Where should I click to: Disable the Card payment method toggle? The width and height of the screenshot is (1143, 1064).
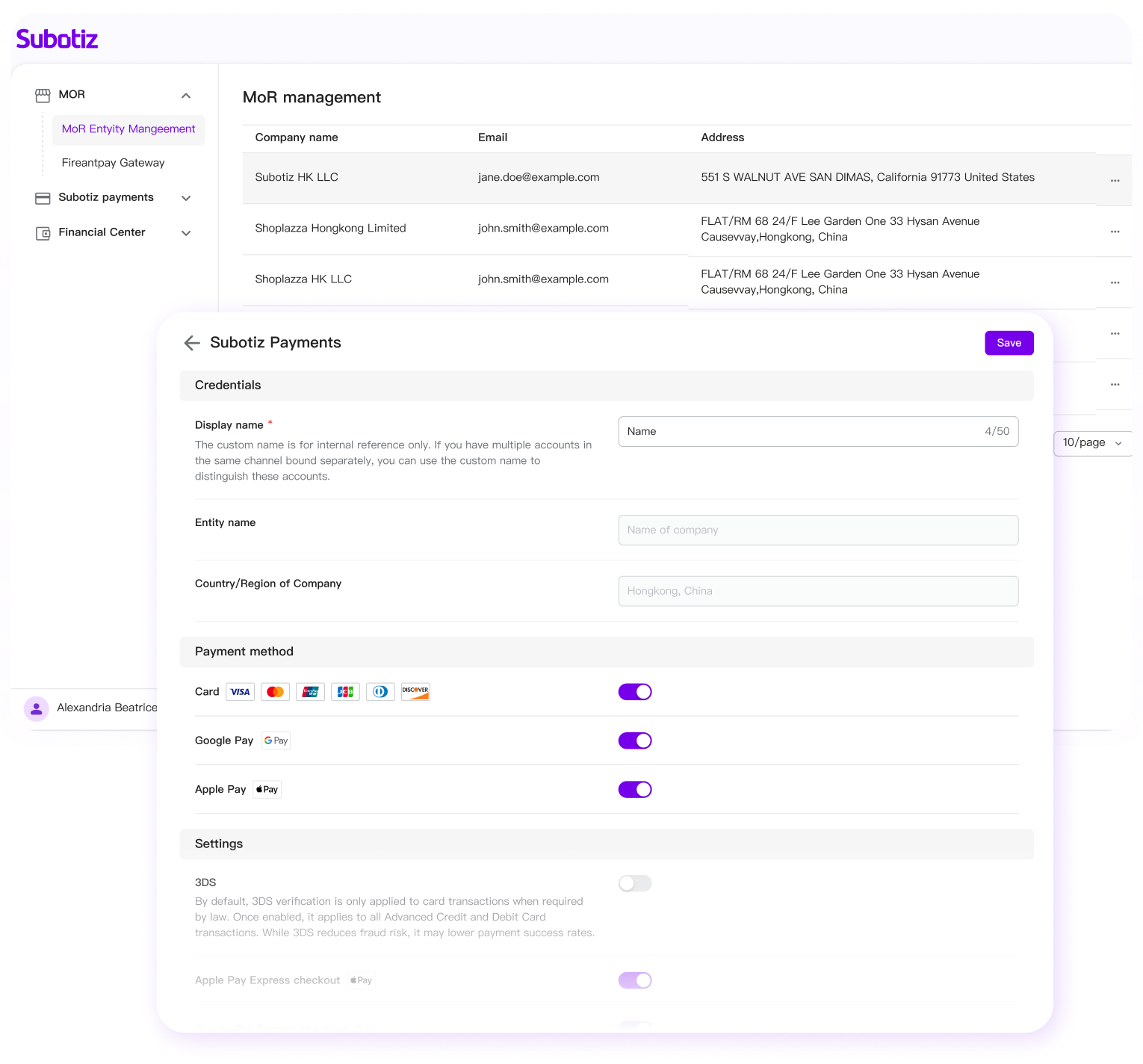(x=635, y=692)
